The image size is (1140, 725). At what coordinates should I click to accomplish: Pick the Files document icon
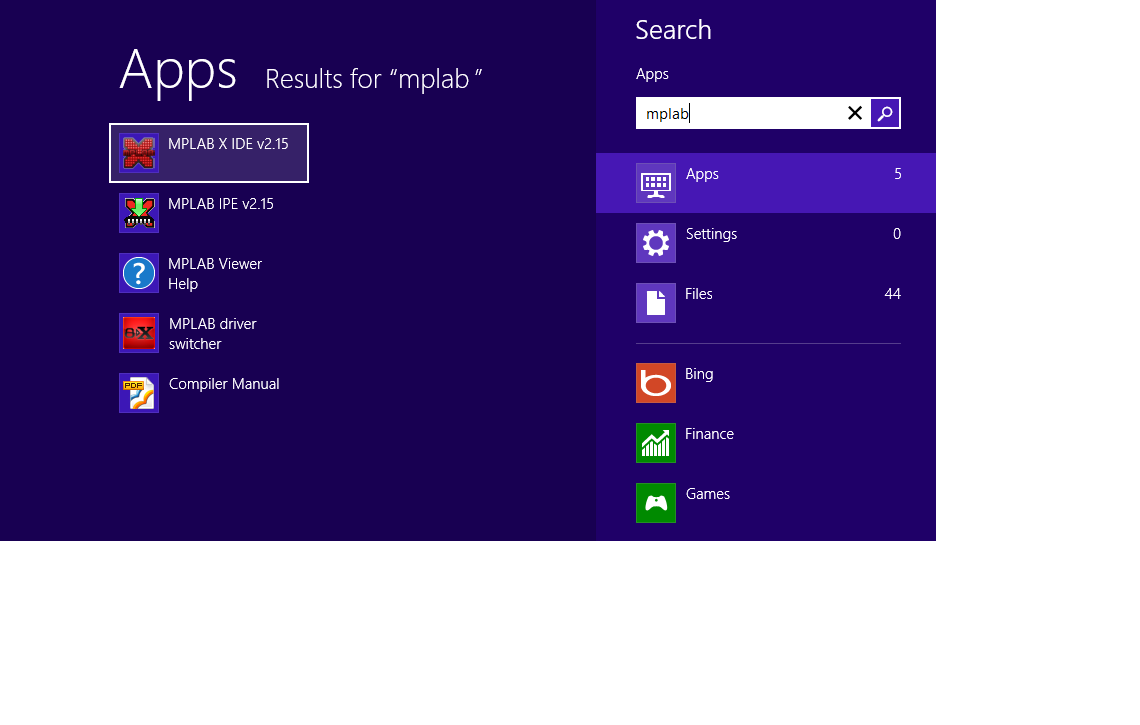[656, 303]
